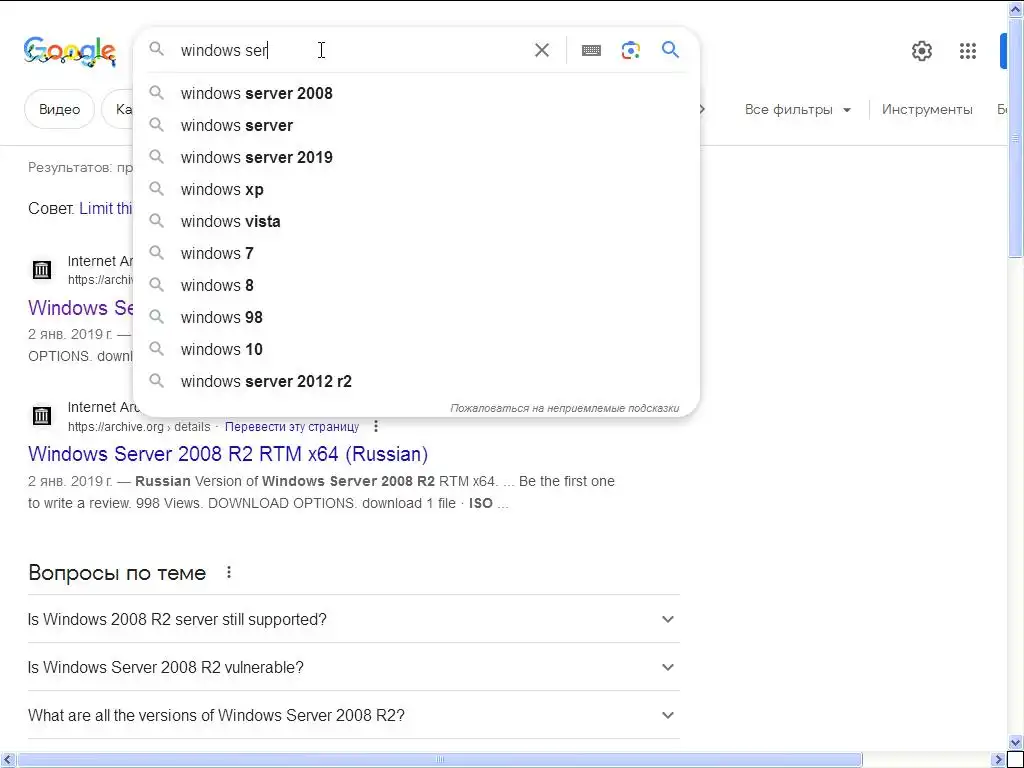Viewport: 1024px width, 768px height.
Task: Select suggestion 'windows server 2012 r2'
Action: coord(416,381)
